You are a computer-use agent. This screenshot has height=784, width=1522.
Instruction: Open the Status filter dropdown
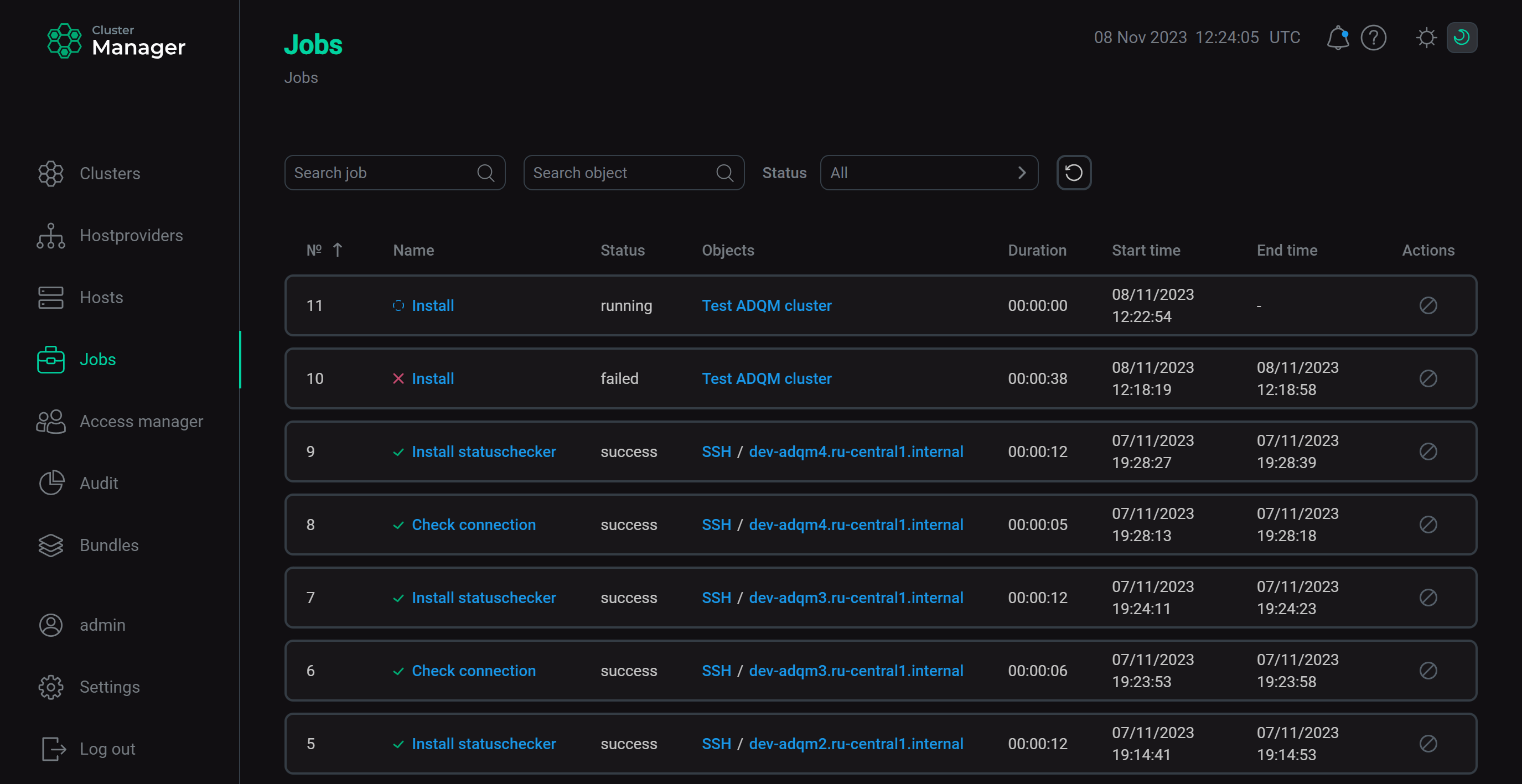pyautogui.click(x=929, y=173)
